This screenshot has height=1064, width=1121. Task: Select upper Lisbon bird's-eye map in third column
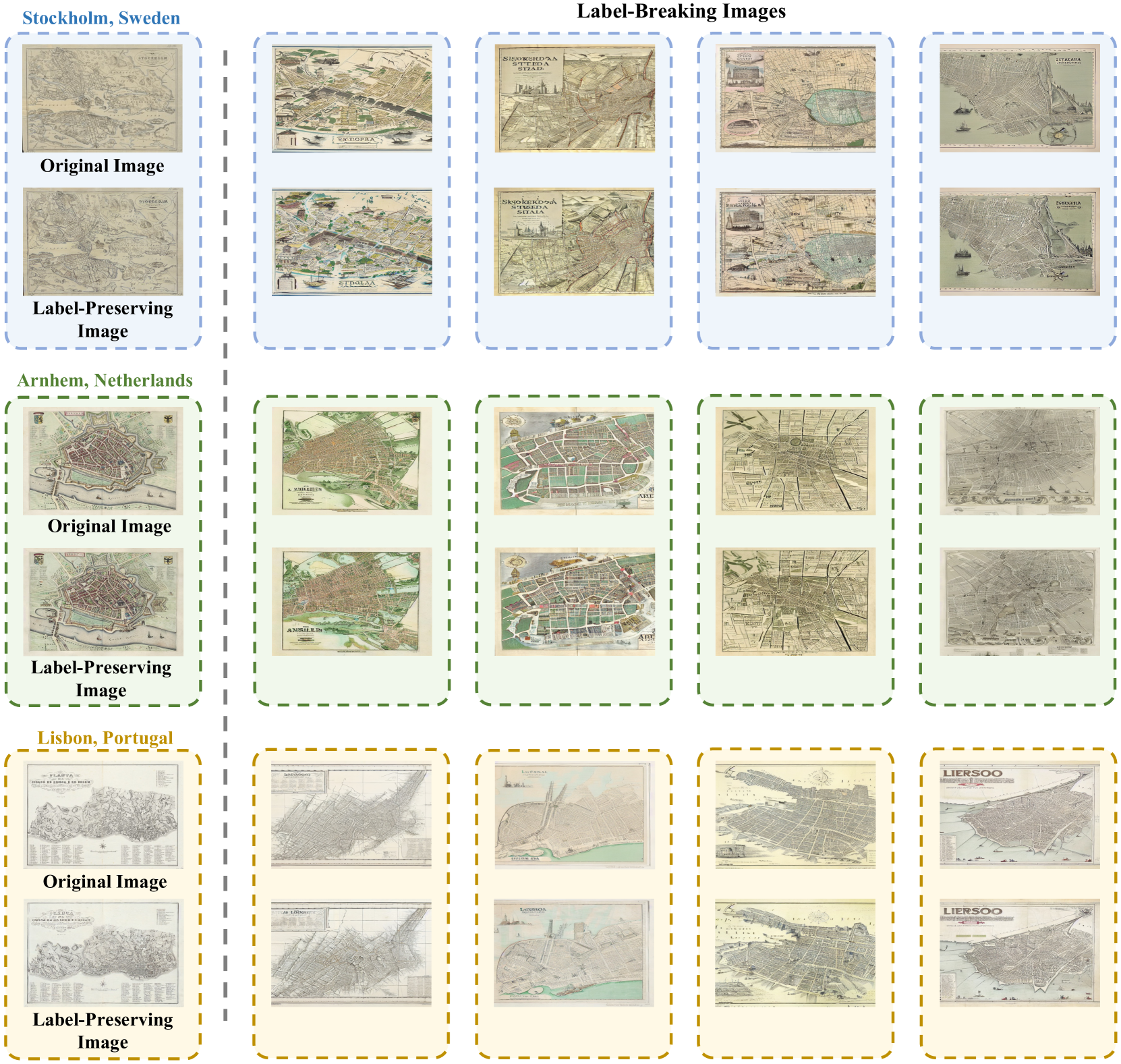[x=796, y=815]
